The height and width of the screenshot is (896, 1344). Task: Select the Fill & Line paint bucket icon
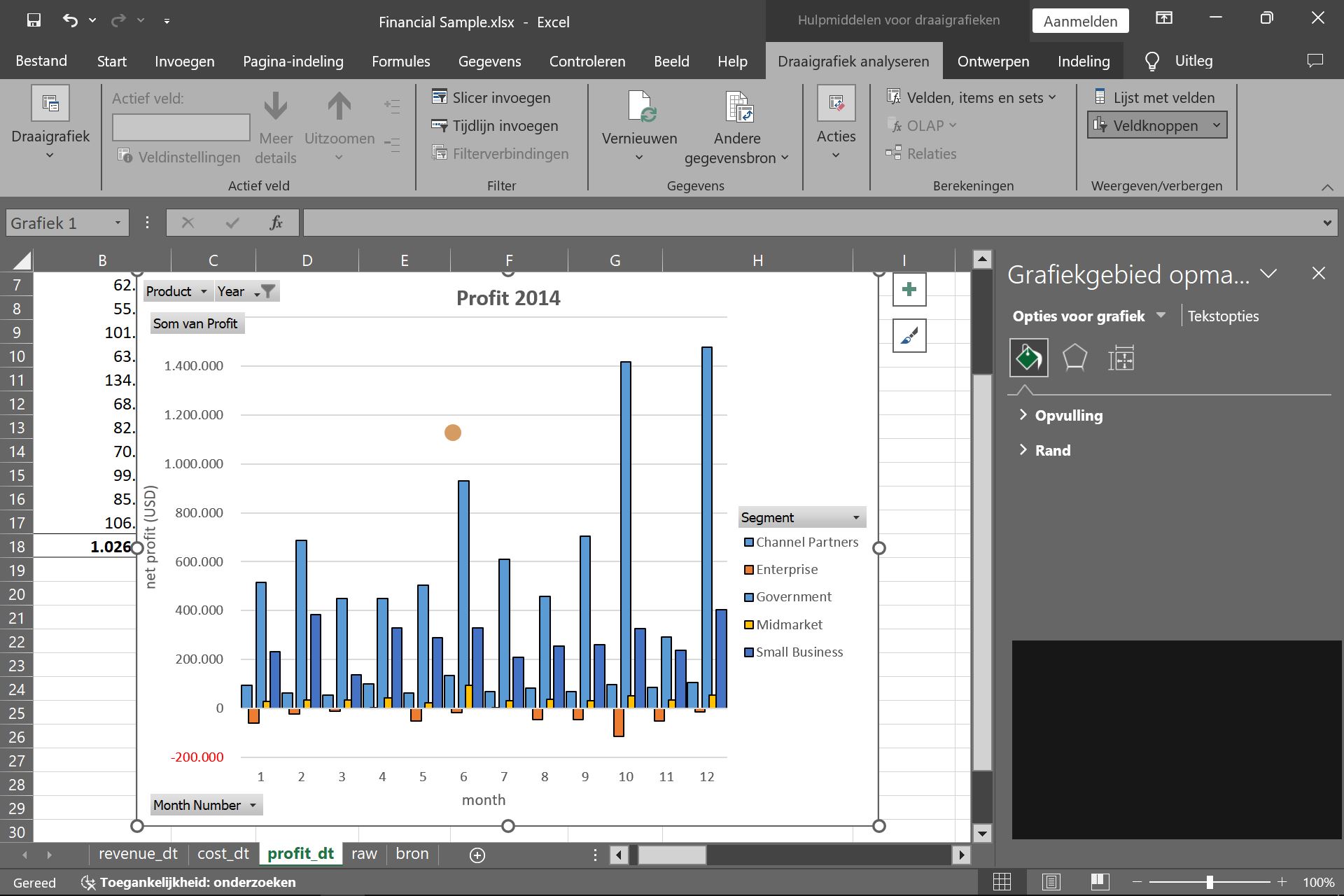(x=1028, y=358)
